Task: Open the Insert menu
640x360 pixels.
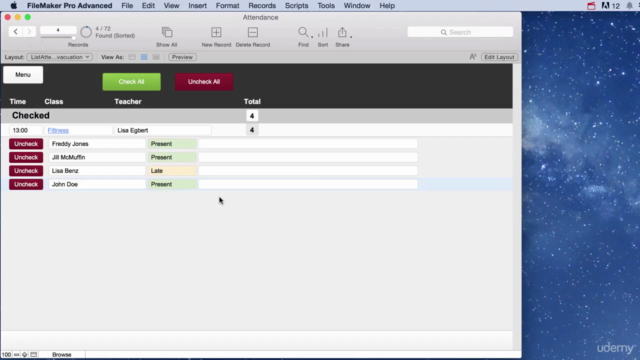Action: tap(198, 6)
